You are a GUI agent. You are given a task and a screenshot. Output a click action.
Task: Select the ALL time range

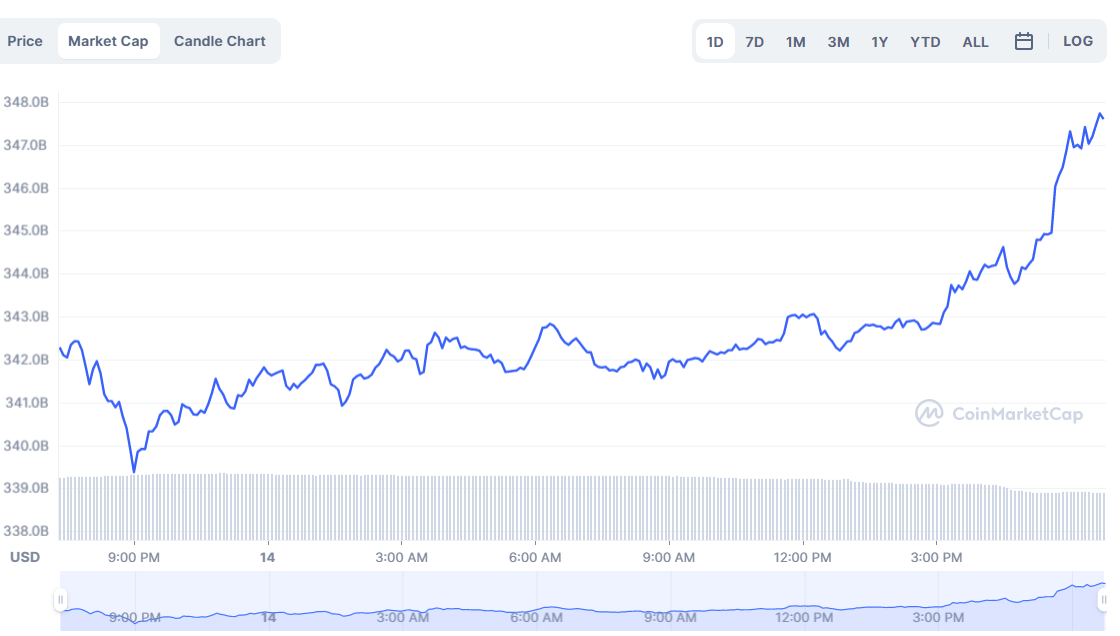[x=975, y=41]
